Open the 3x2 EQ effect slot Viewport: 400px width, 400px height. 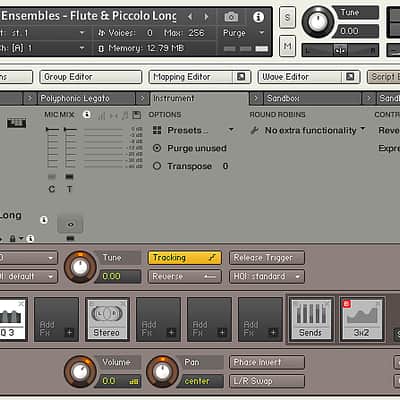click(x=362, y=319)
